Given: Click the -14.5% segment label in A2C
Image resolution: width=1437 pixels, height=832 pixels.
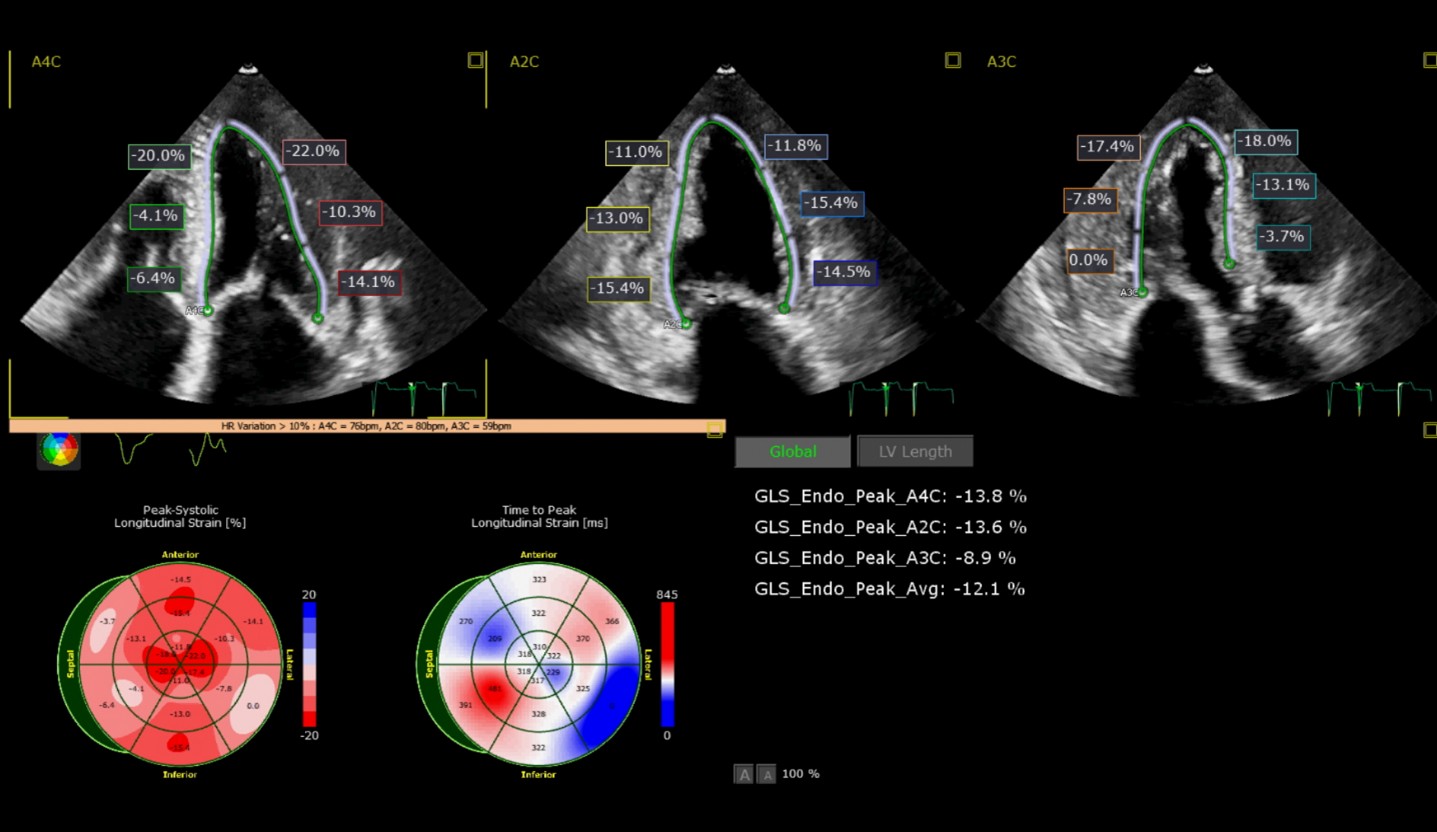Looking at the screenshot, I should click(x=844, y=272).
